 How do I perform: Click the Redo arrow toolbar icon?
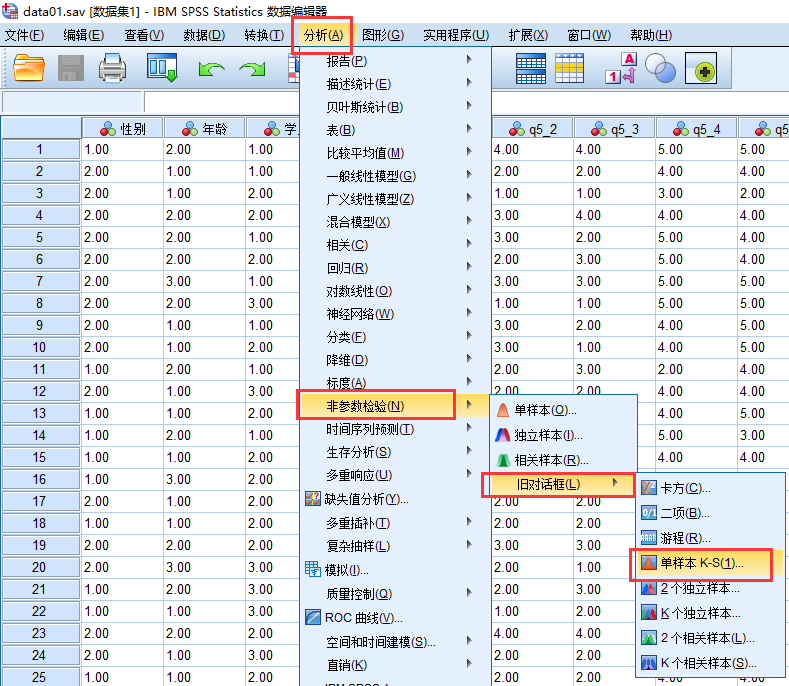click(x=252, y=69)
